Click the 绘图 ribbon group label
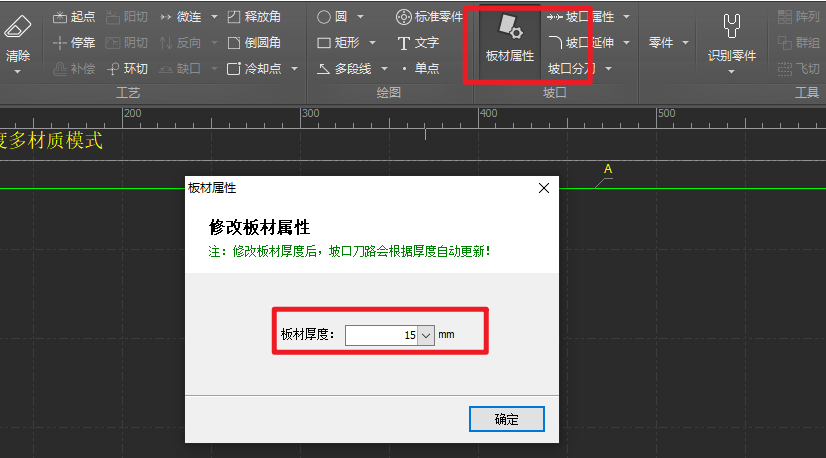Image resolution: width=826 pixels, height=458 pixels. click(389, 93)
